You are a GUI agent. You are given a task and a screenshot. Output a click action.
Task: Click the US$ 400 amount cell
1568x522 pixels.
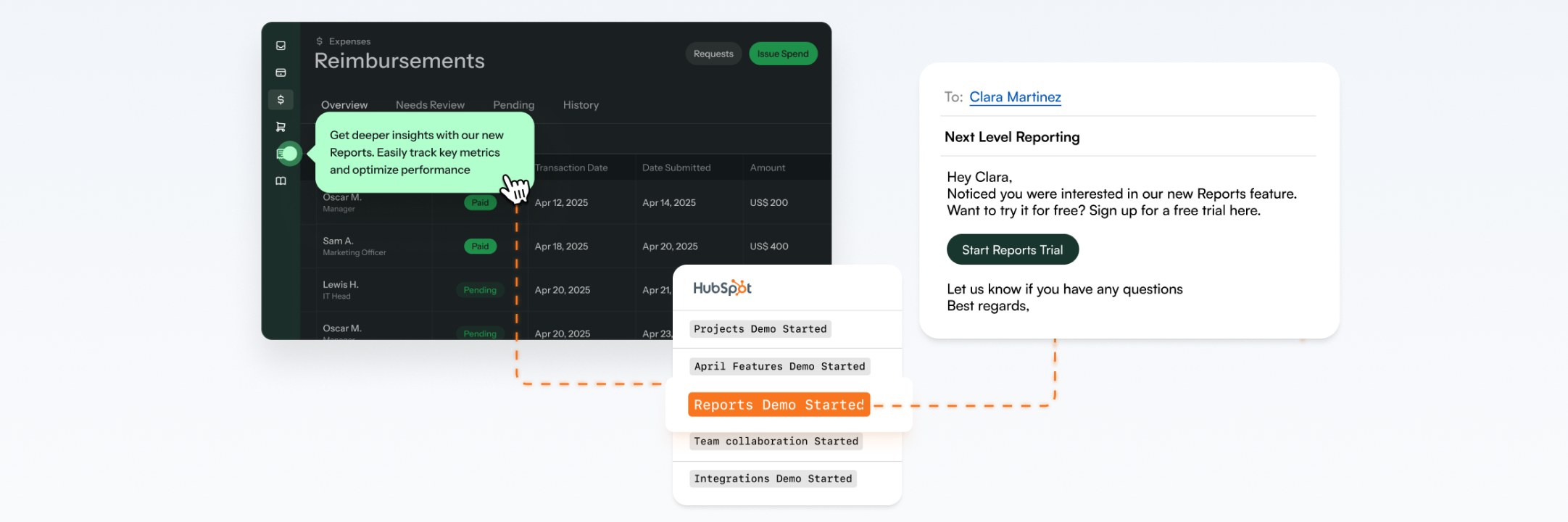768,246
